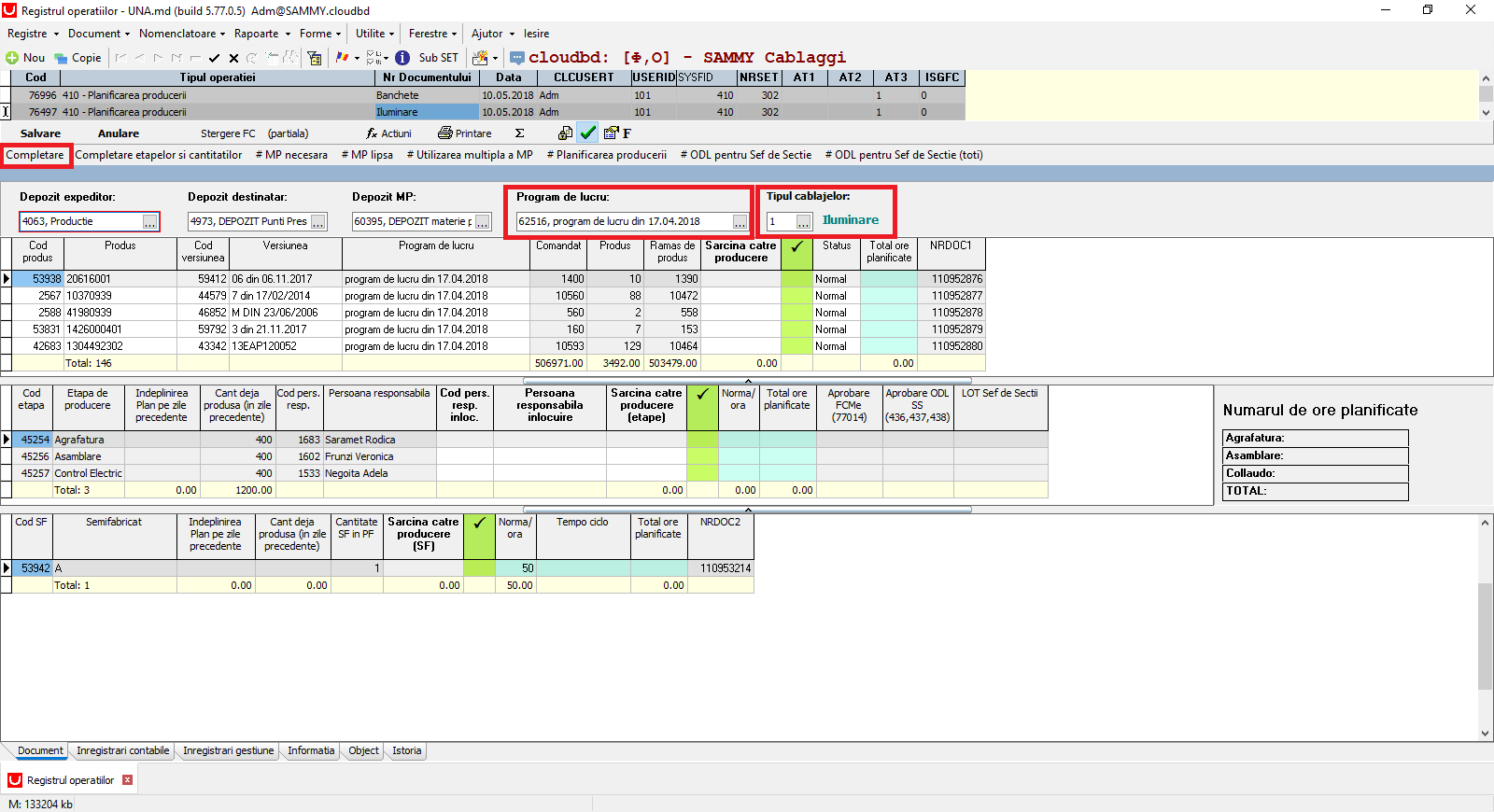Open Tipul cablajelor lookup button
1494x812 pixels.
[x=804, y=222]
